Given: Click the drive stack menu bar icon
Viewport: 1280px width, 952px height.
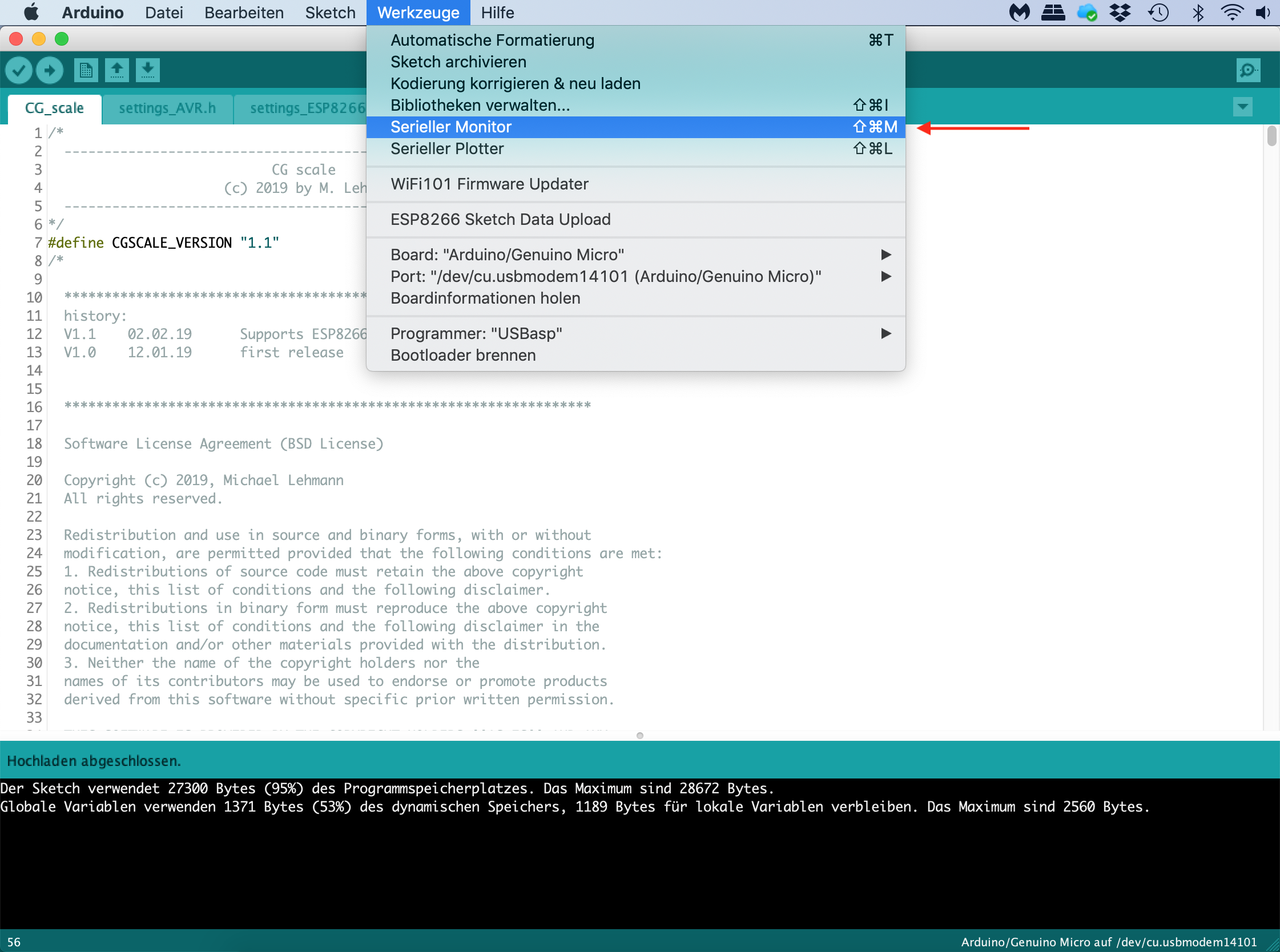Looking at the screenshot, I should click(1053, 12).
